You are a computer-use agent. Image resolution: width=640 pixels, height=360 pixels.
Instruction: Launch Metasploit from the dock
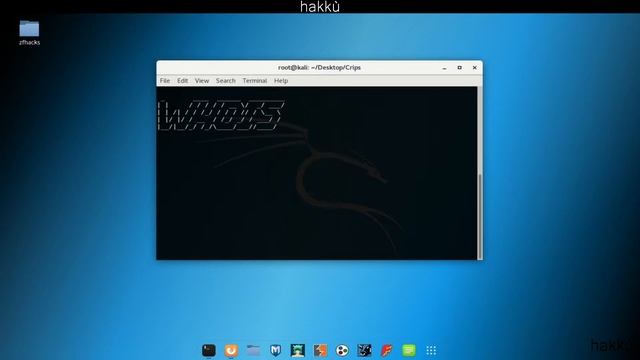276,350
